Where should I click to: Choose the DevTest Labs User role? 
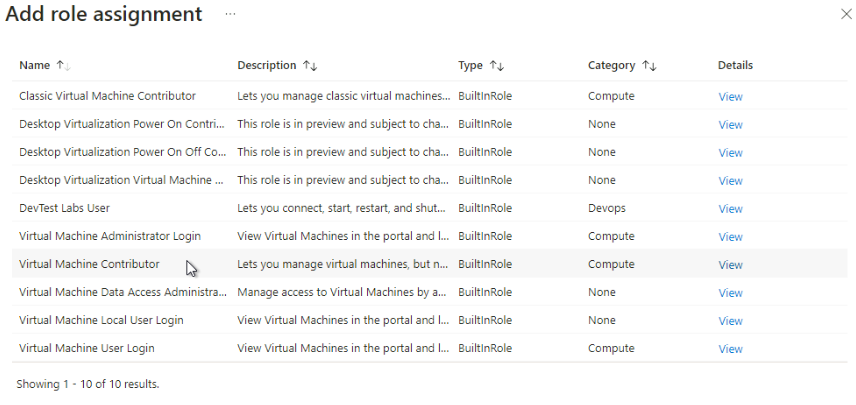tap(64, 208)
